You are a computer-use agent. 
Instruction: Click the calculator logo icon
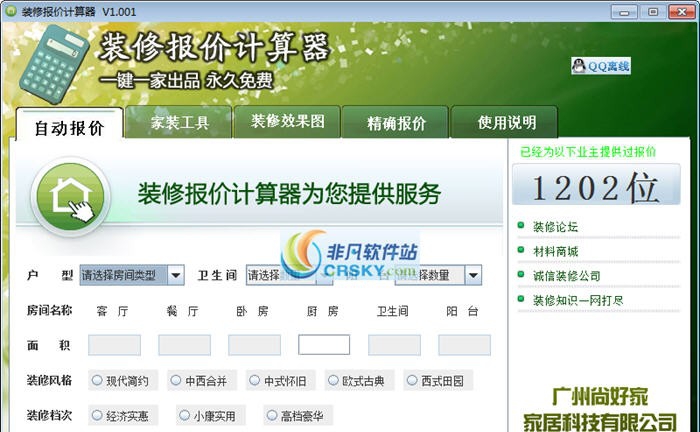coord(53,64)
